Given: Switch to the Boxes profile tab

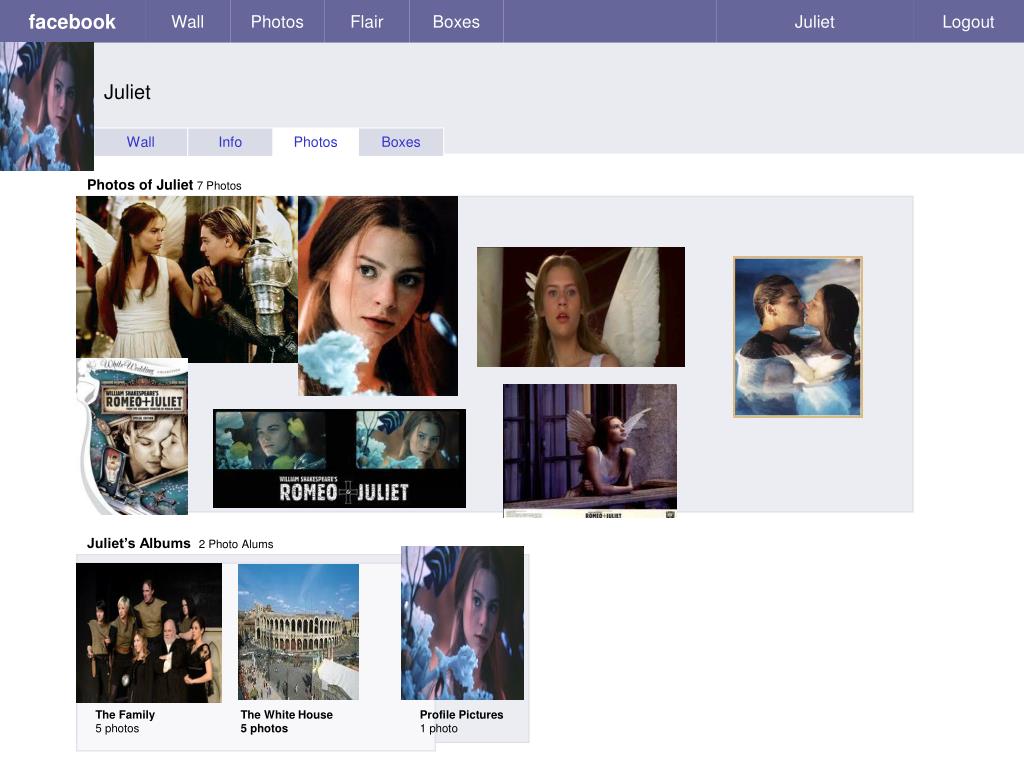Looking at the screenshot, I should (401, 142).
